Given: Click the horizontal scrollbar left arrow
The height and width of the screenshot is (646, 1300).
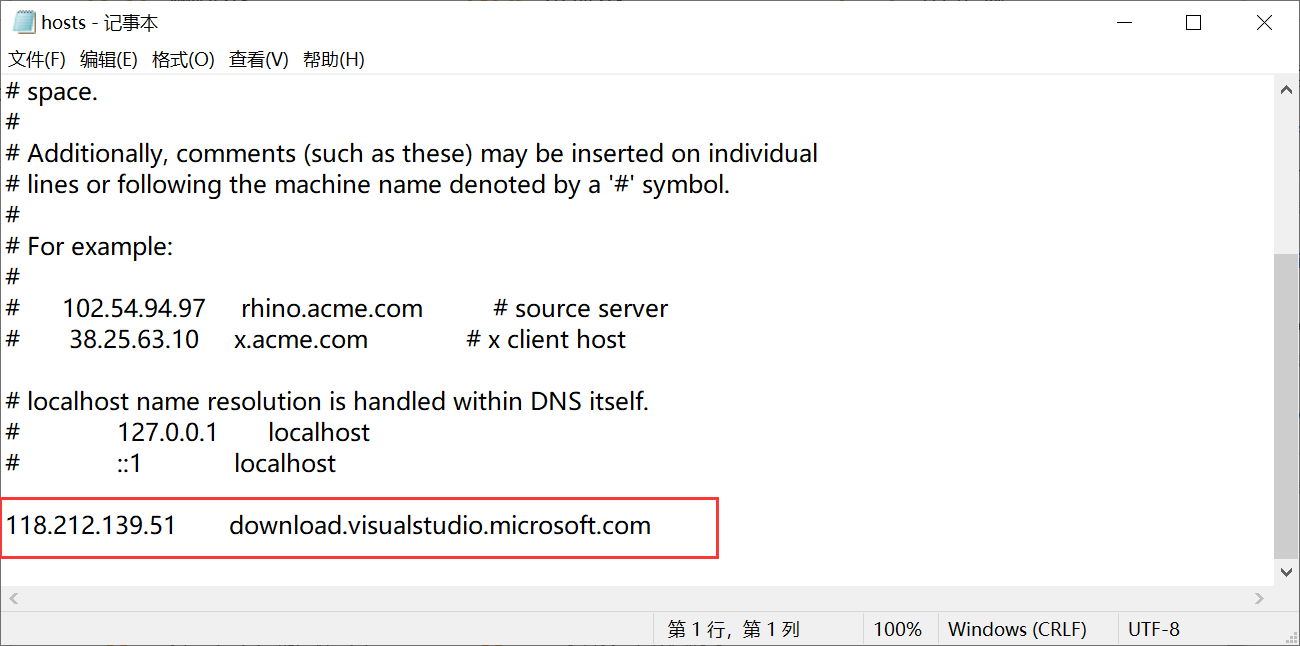Looking at the screenshot, I should [x=12, y=598].
